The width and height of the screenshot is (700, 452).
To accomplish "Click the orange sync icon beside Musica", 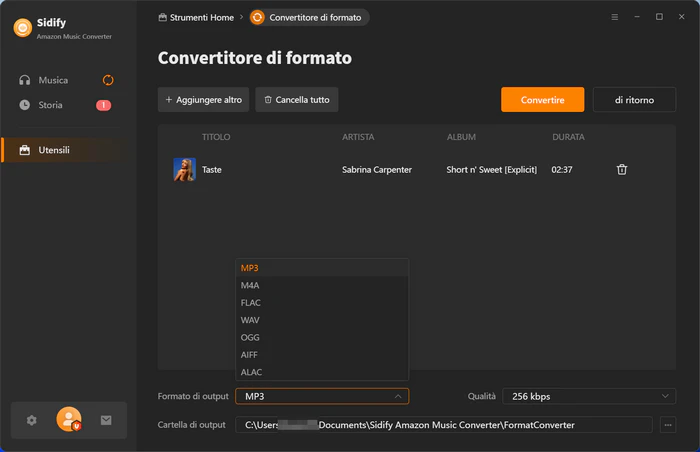I will click(x=108, y=80).
